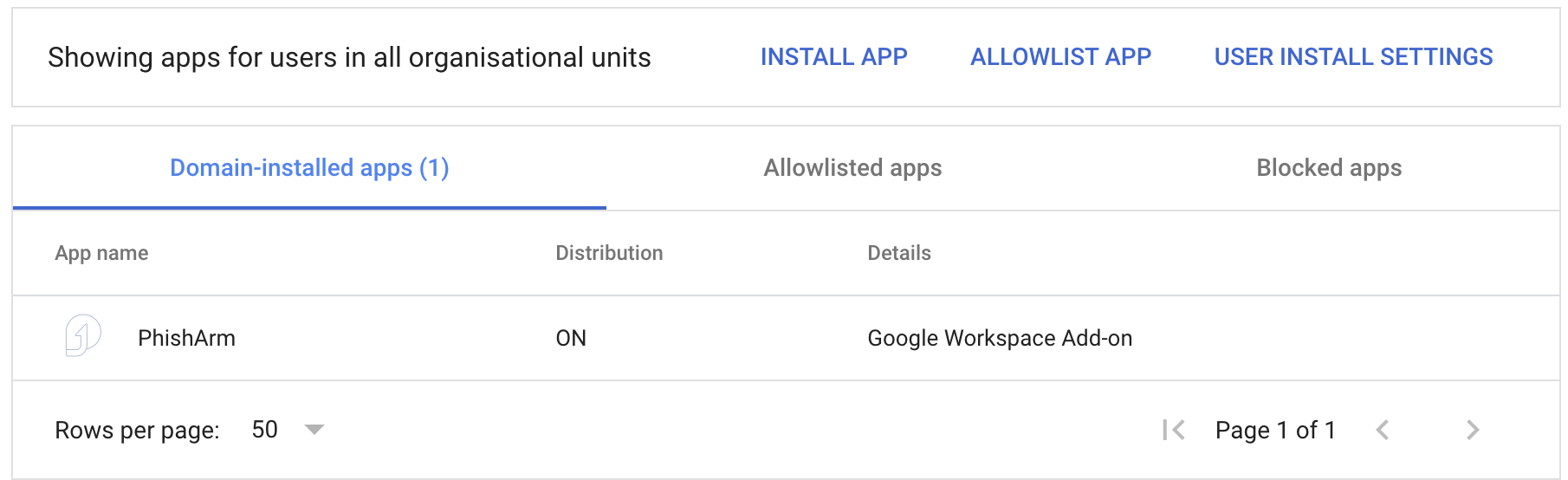
Task: Click the PhishArm app logo icon
Action: pyautogui.click(x=83, y=335)
